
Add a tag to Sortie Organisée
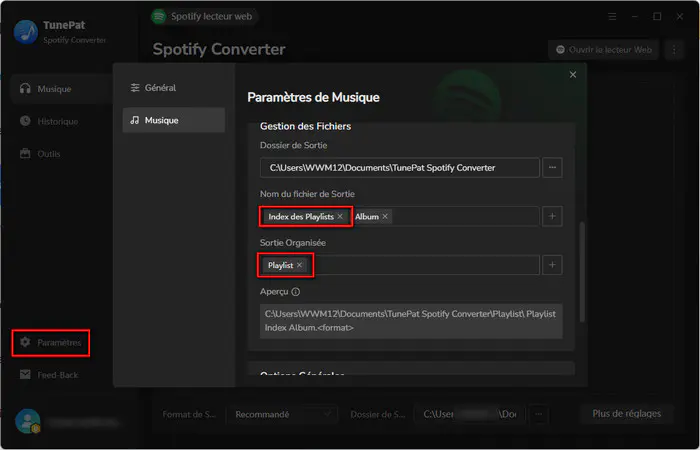[x=552, y=265]
